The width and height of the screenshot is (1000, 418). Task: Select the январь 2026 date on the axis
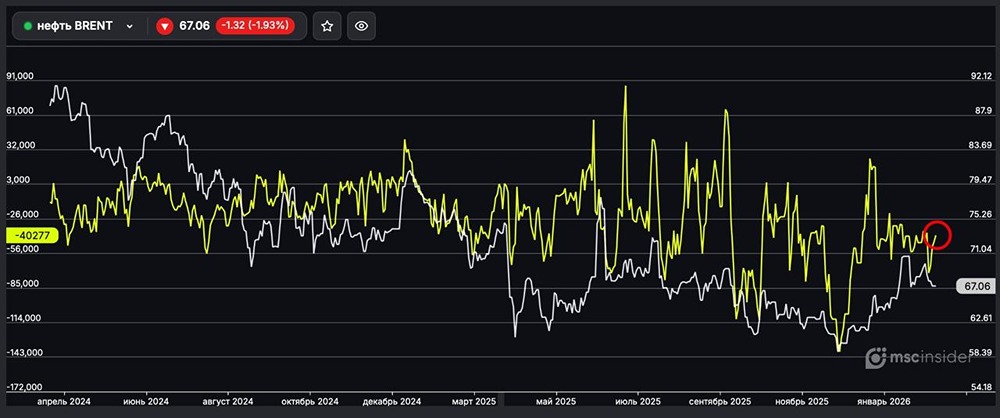click(x=883, y=401)
